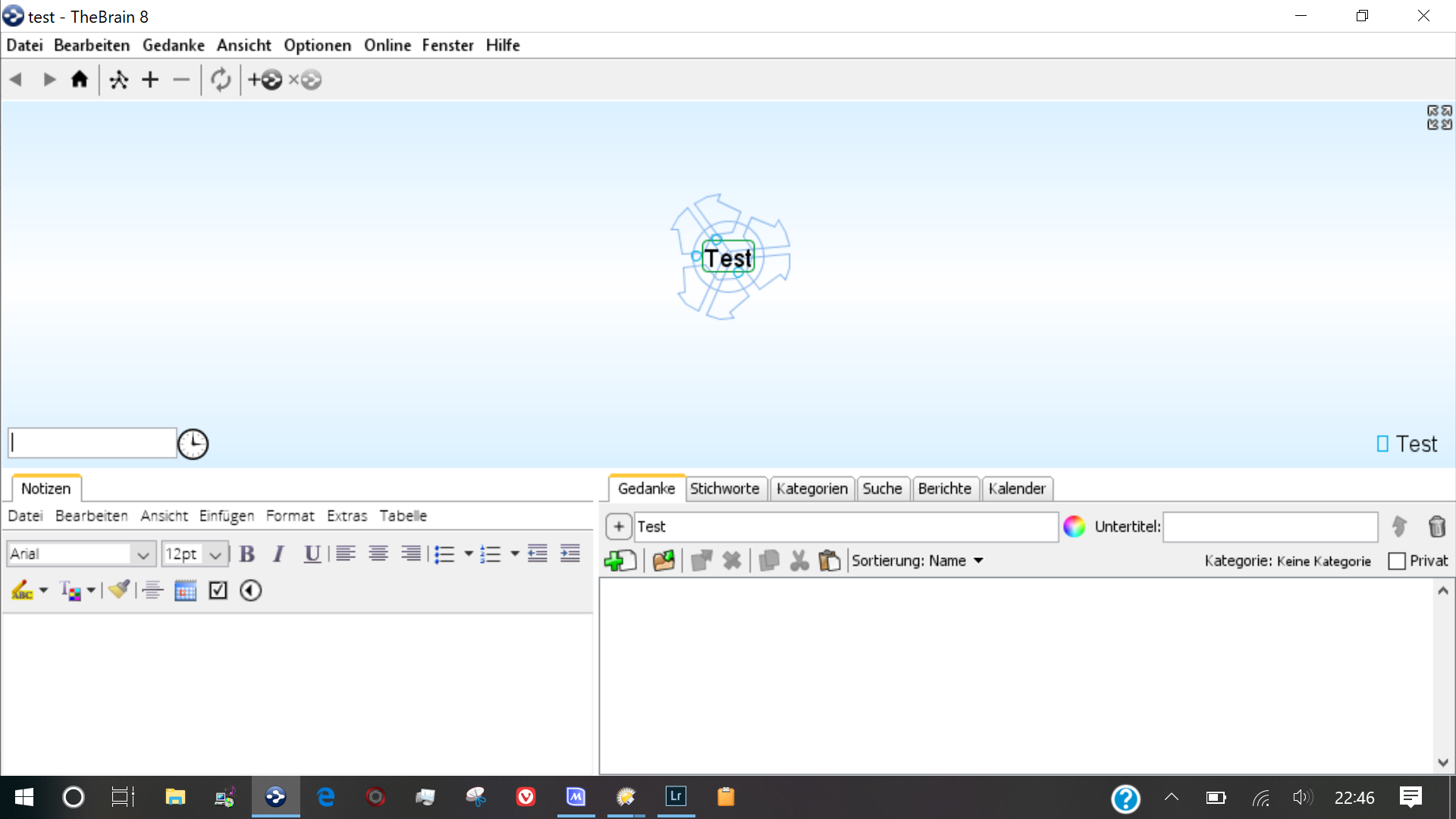The image size is (1456, 819).
Task: Expand the 12pt font size dropdown
Action: click(215, 555)
